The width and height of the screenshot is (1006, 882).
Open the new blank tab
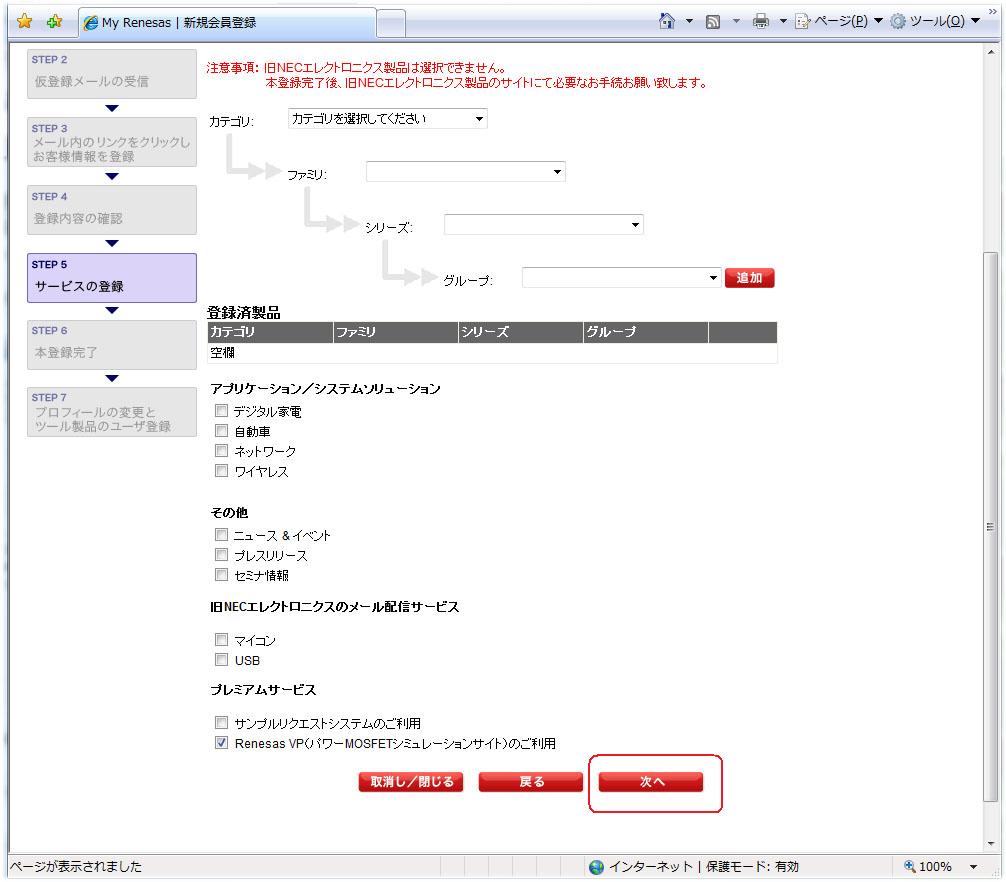[391, 22]
